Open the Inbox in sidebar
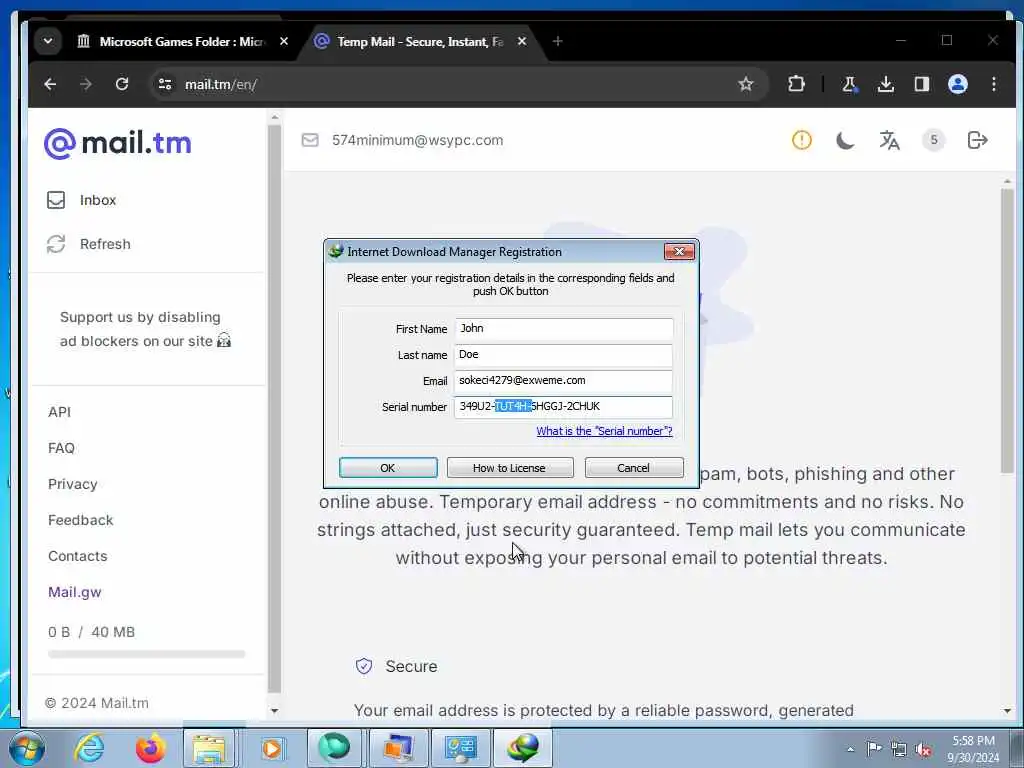The image size is (1024, 768). (x=82, y=200)
